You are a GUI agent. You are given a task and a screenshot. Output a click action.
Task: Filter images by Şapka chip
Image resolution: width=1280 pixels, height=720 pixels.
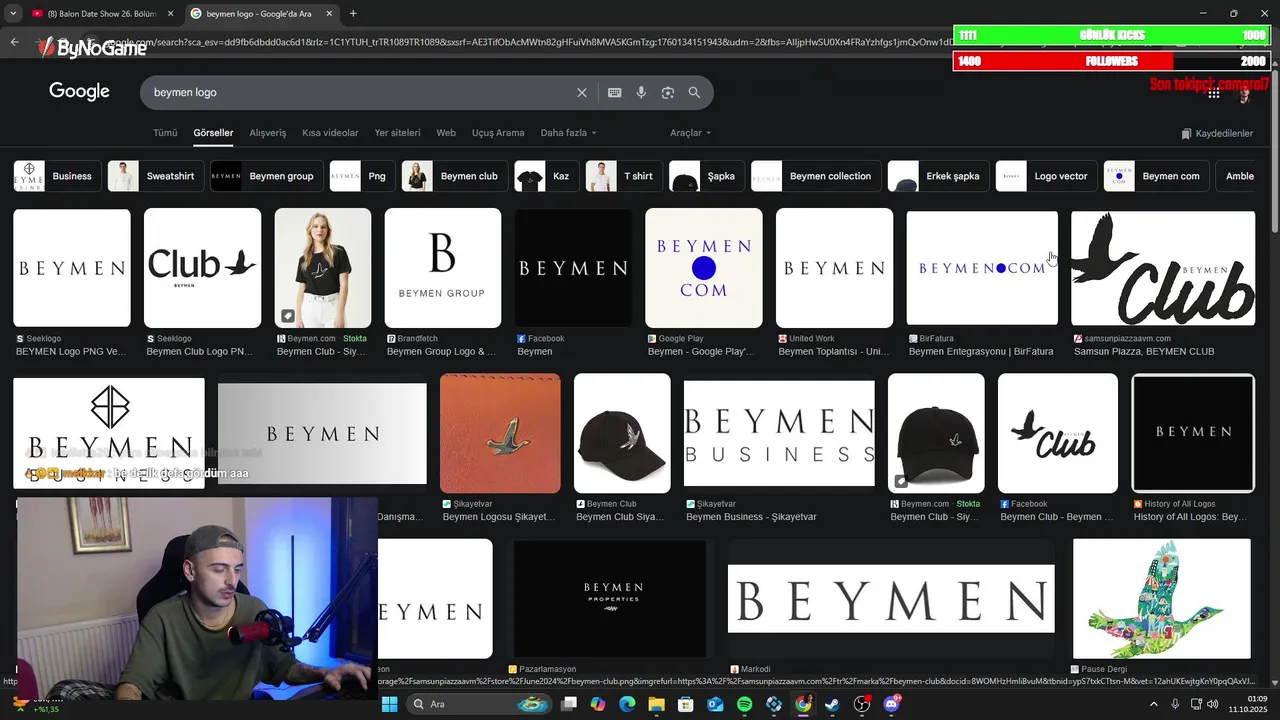coord(707,176)
